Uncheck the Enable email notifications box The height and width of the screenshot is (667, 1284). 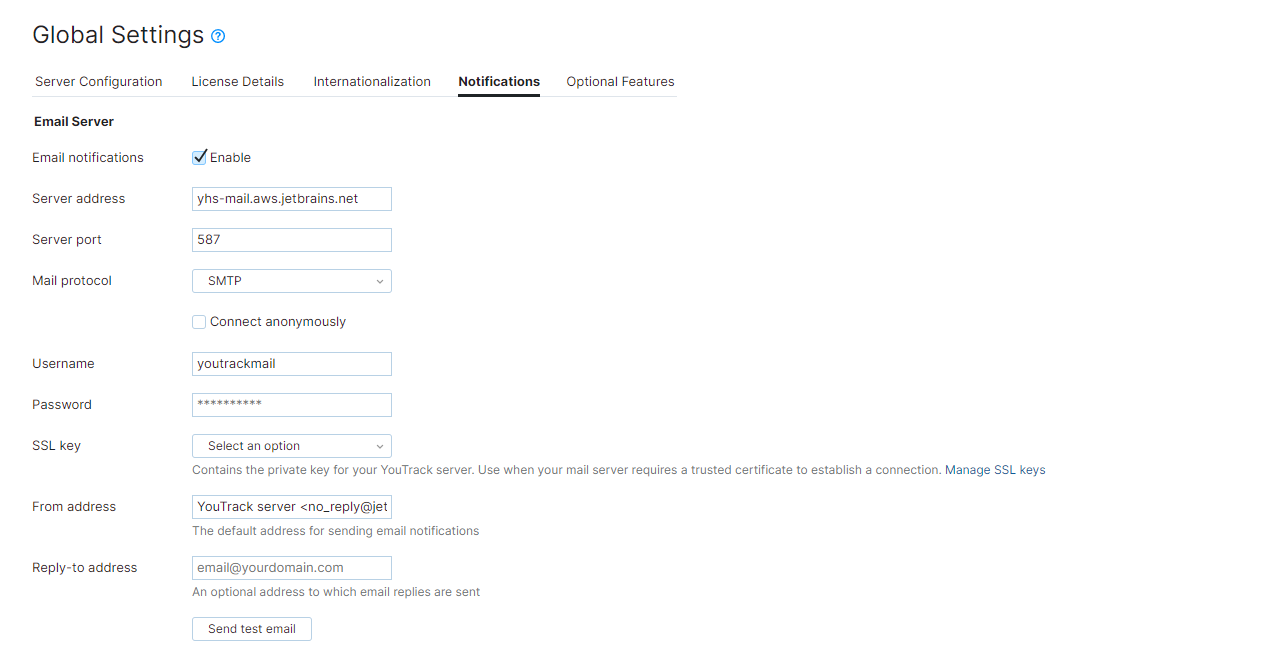tap(199, 157)
